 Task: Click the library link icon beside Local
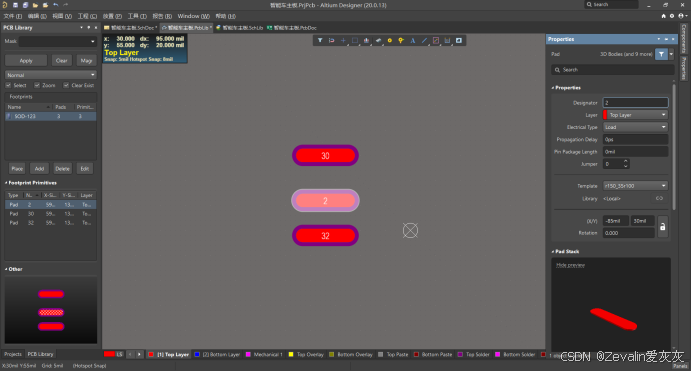[x=659, y=198]
